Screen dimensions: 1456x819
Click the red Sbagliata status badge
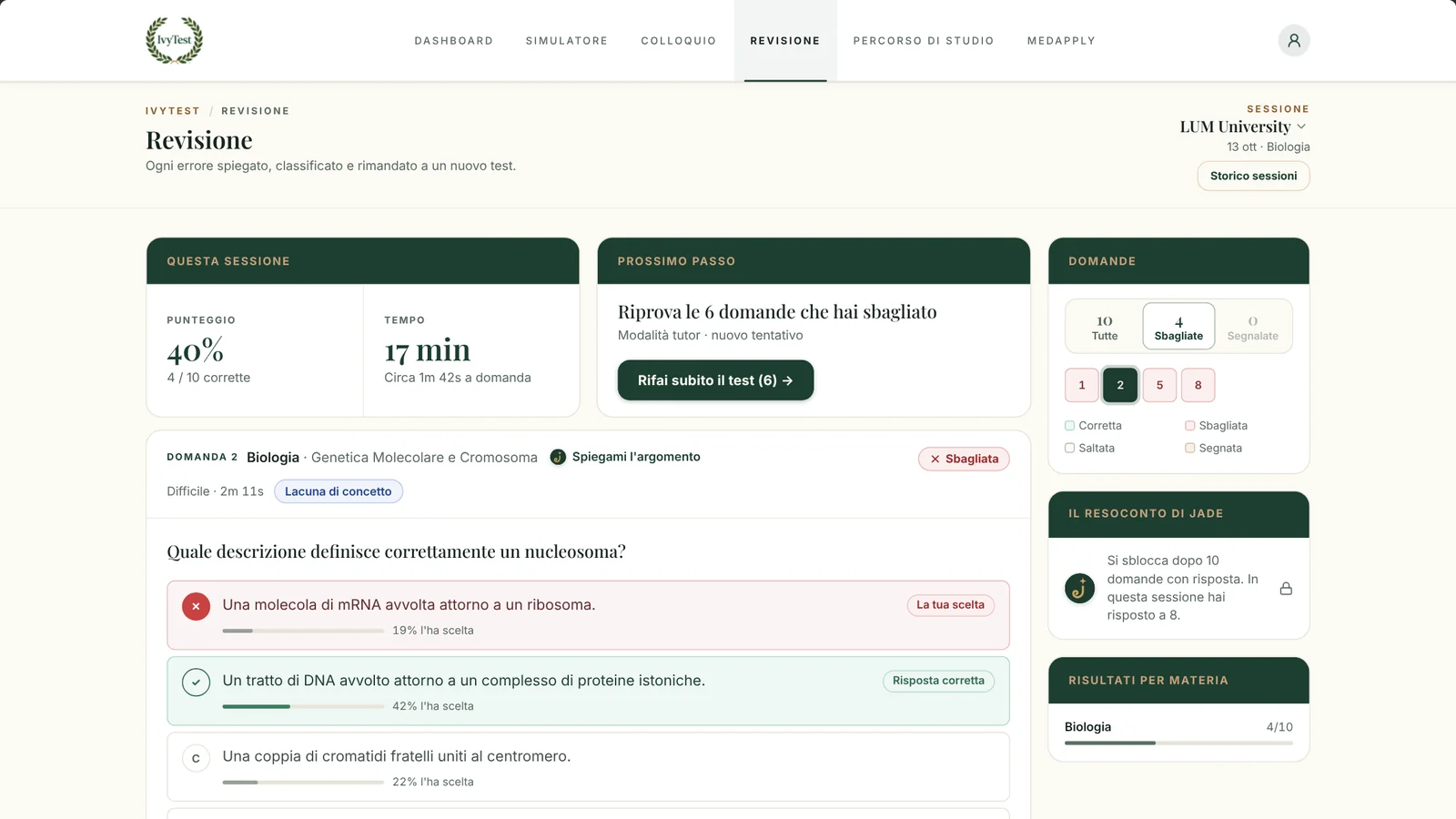(964, 459)
